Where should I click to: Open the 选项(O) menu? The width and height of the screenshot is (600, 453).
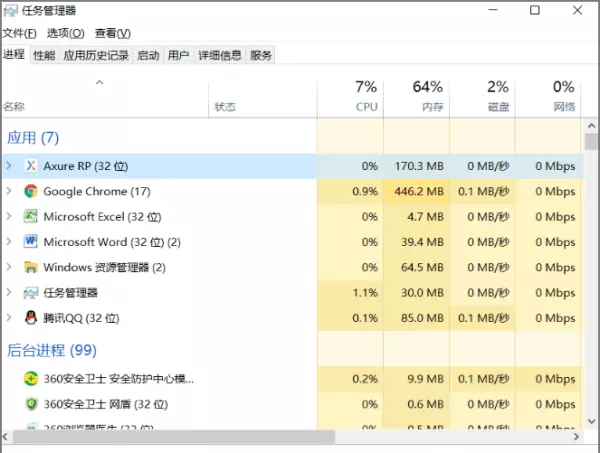tap(65, 33)
